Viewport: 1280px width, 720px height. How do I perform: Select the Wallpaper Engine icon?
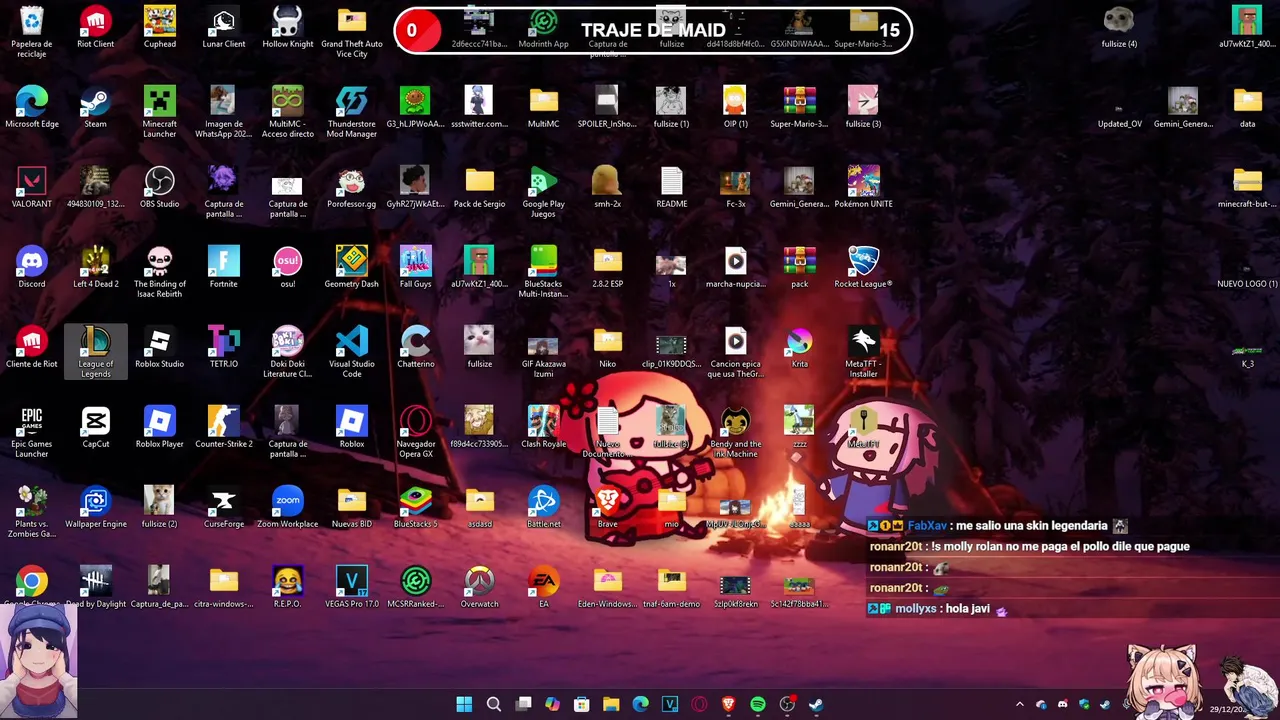coord(96,507)
